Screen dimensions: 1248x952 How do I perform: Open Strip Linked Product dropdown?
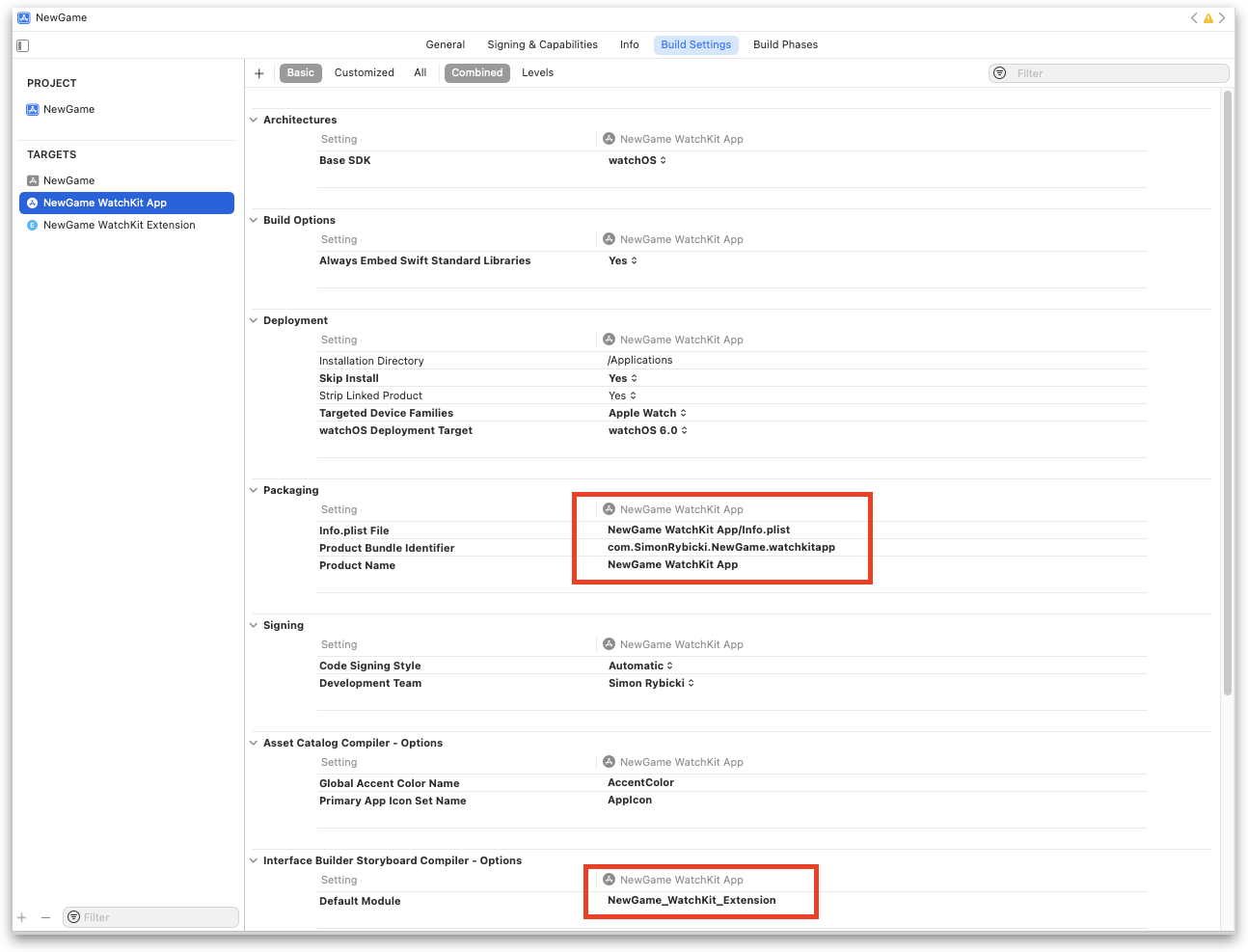(x=623, y=396)
